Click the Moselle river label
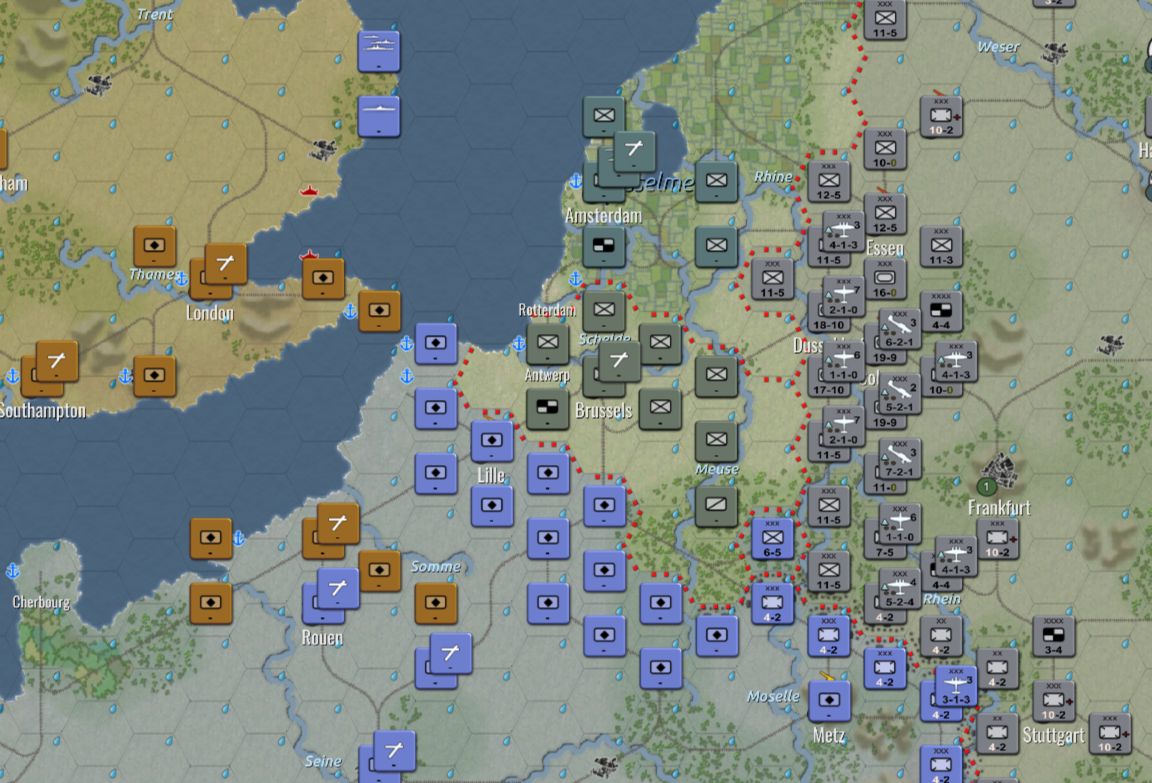Viewport: 1152px width, 783px height. (x=773, y=696)
